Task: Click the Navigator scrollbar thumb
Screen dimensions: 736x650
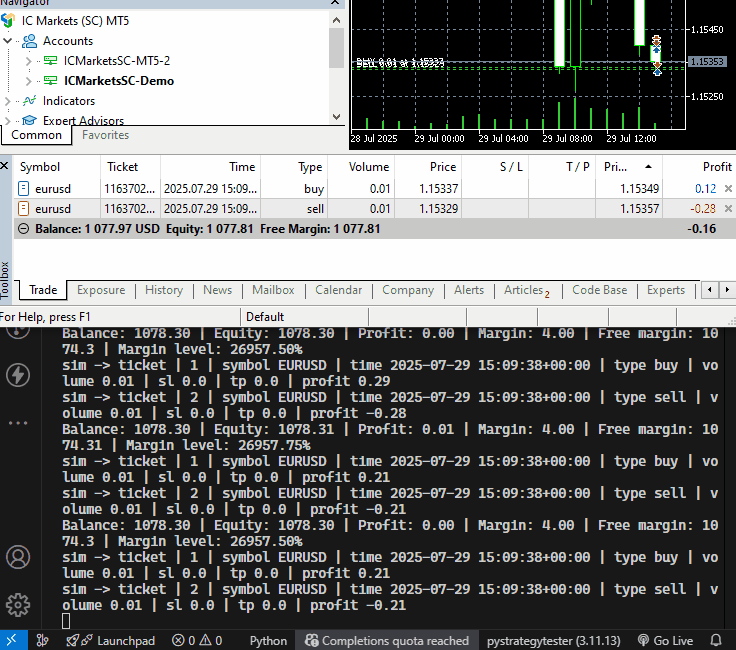Action: click(336, 48)
